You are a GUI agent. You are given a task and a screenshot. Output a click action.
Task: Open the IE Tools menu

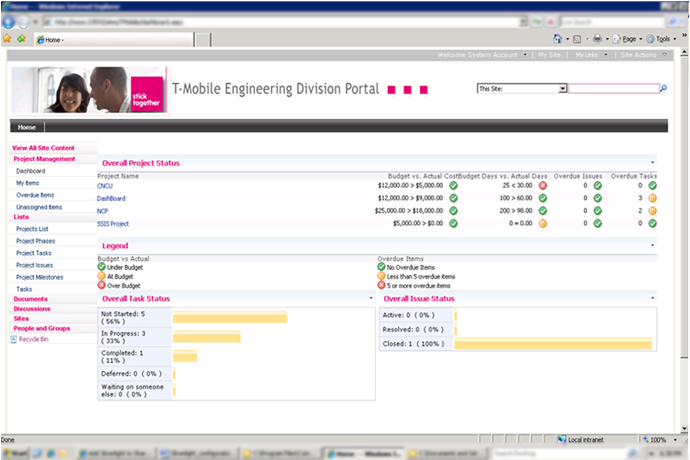(x=661, y=39)
